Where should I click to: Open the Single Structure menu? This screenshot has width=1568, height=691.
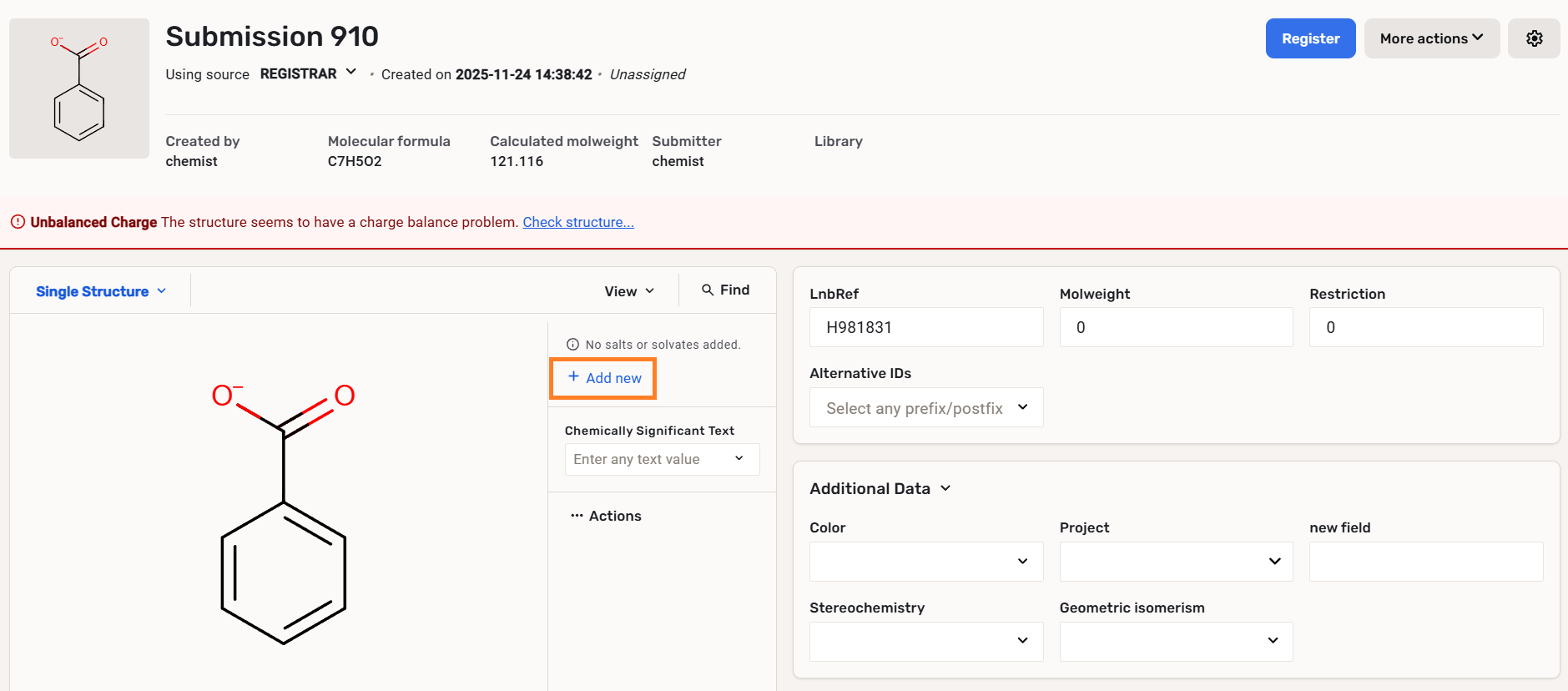click(101, 291)
